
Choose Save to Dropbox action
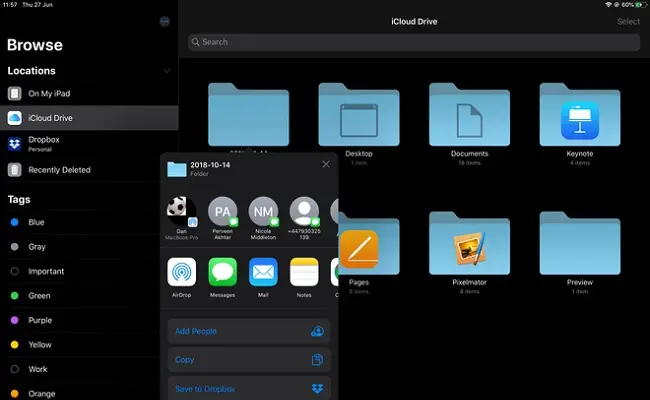click(x=249, y=388)
